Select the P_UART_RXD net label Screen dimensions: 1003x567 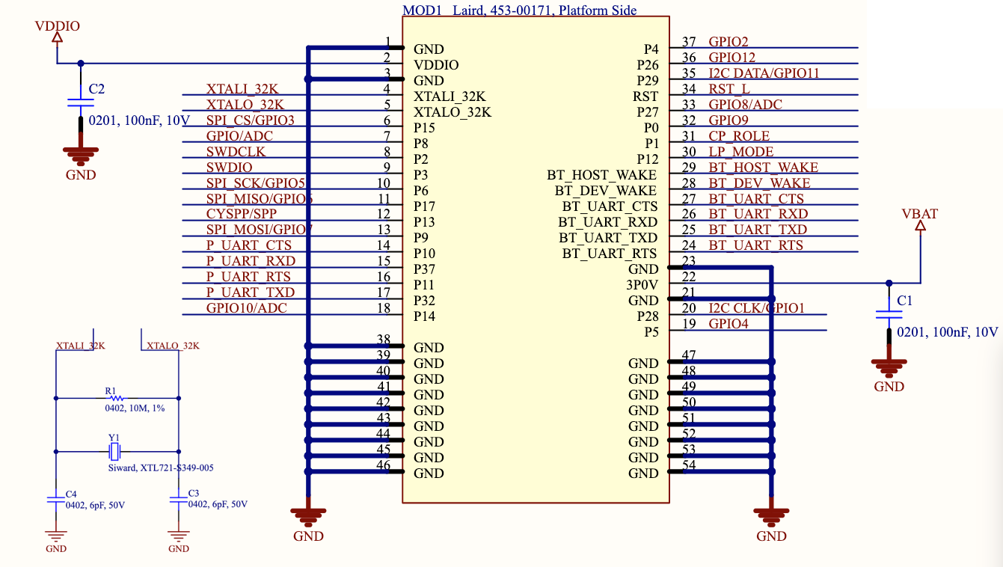pos(251,261)
